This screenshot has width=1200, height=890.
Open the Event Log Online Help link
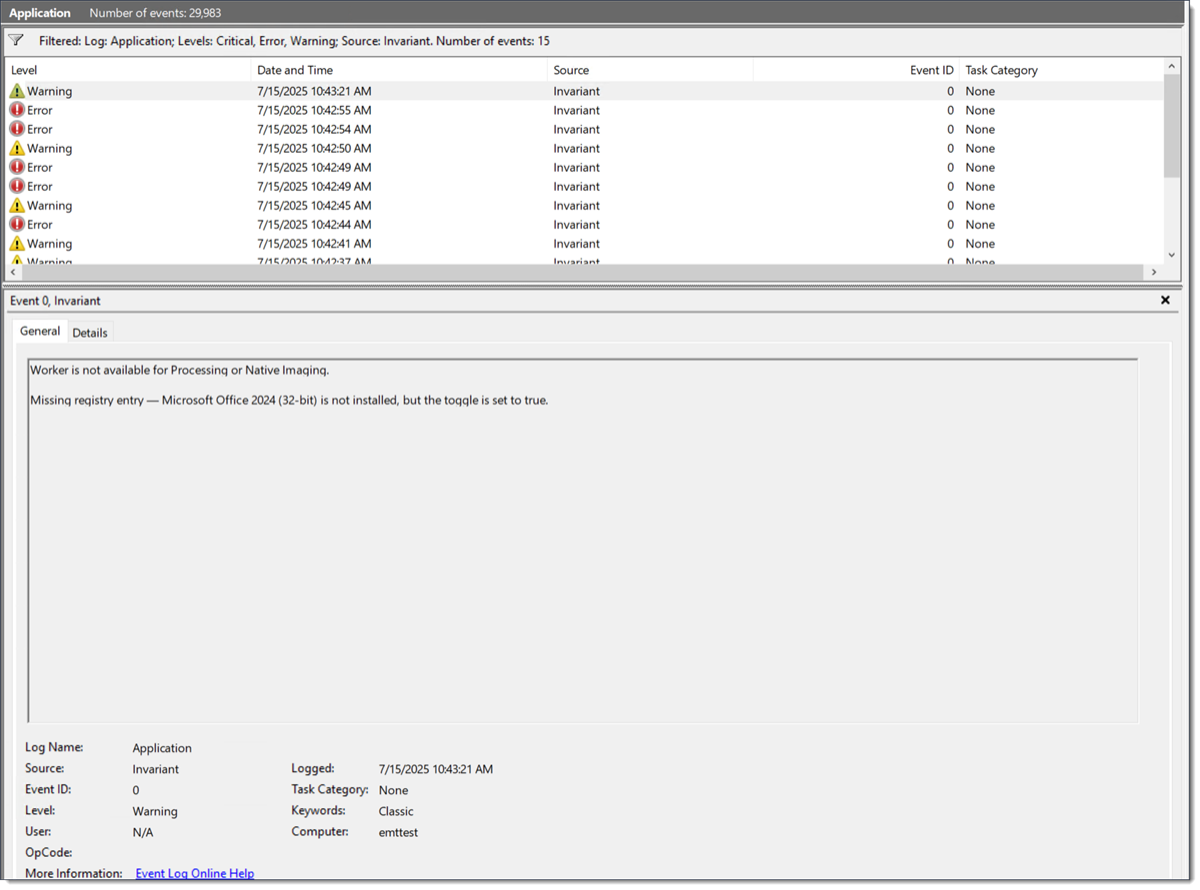click(194, 873)
